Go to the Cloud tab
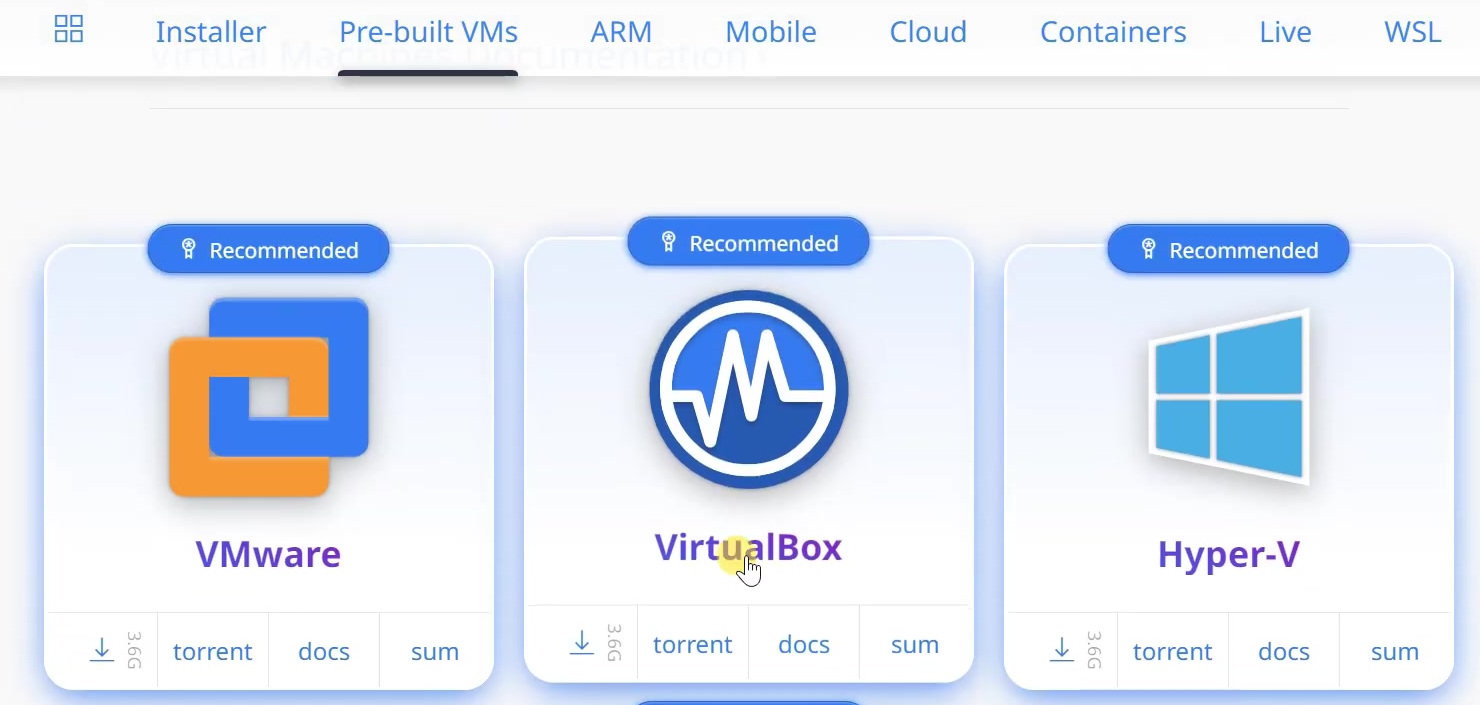 (x=928, y=32)
